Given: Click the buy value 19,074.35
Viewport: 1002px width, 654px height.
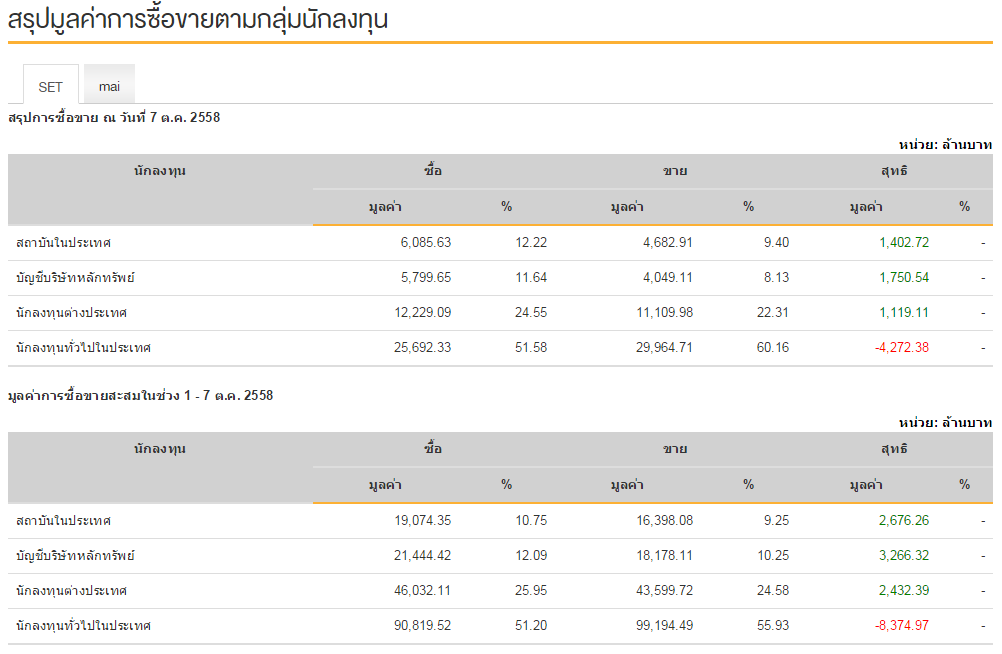Looking at the screenshot, I should [421, 521].
